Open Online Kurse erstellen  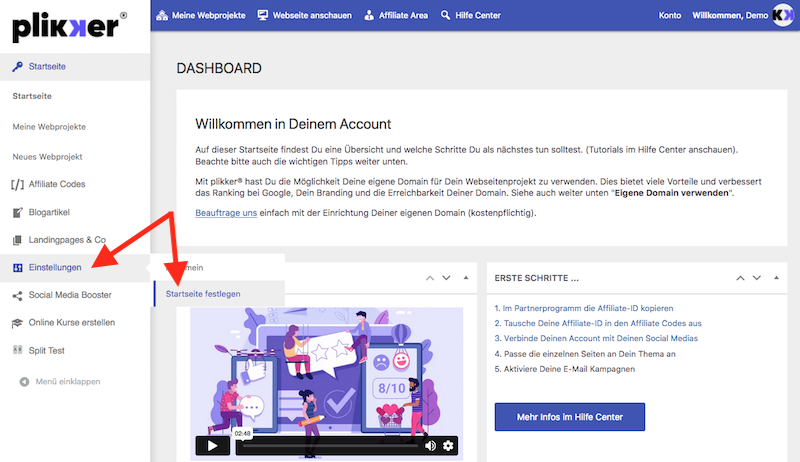click(71, 322)
